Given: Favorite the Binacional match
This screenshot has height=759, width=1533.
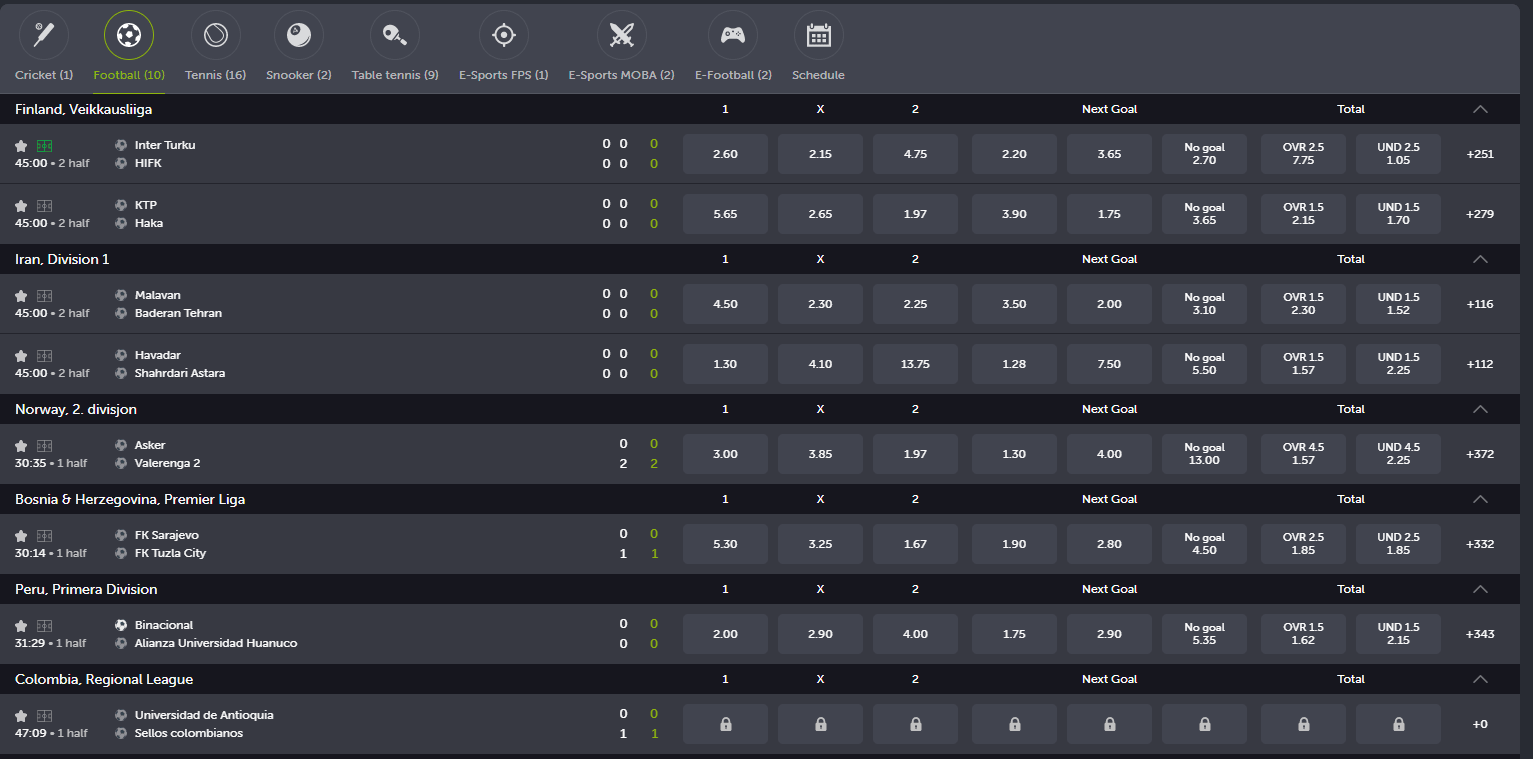Looking at the screenshot, I should click(21, 626).
